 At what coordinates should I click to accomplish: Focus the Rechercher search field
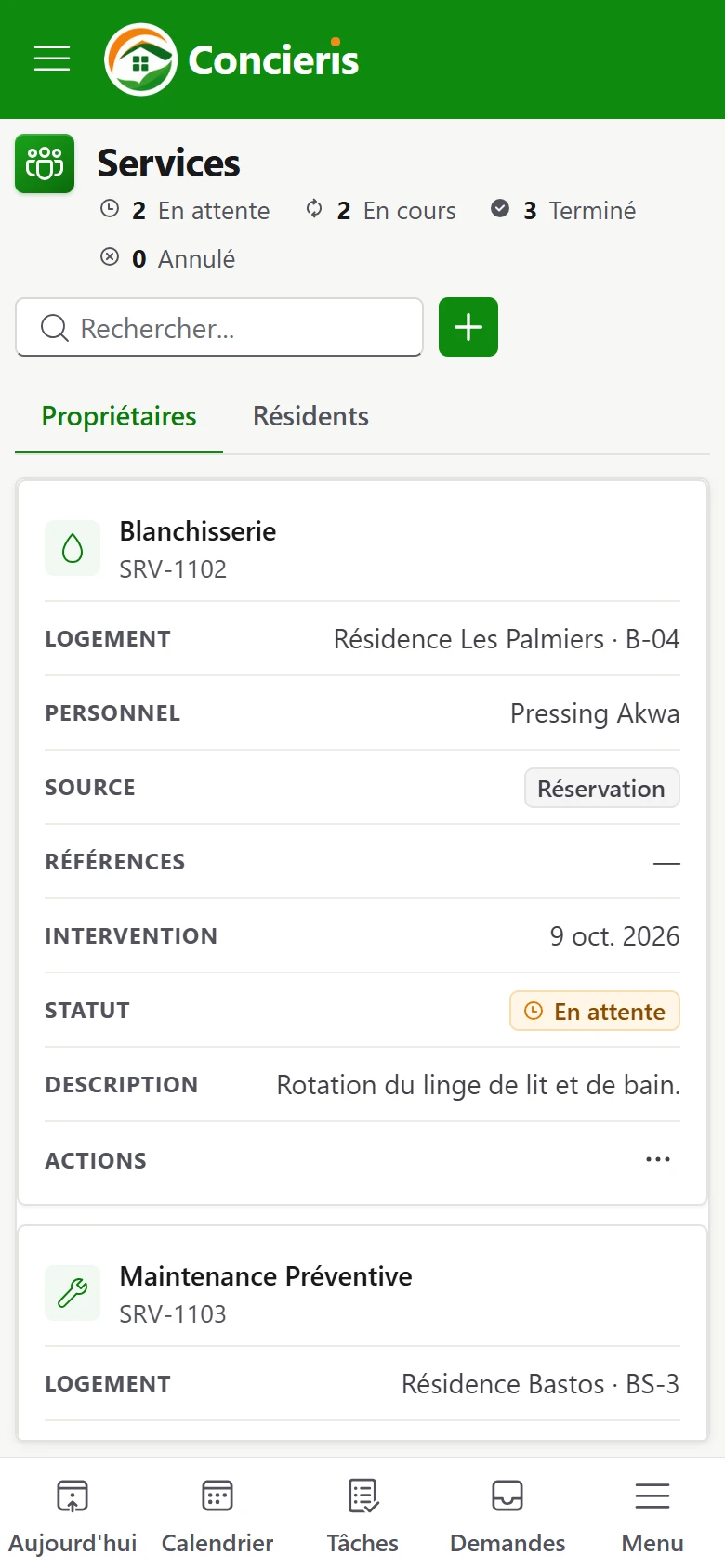click(x=219, y=327)
